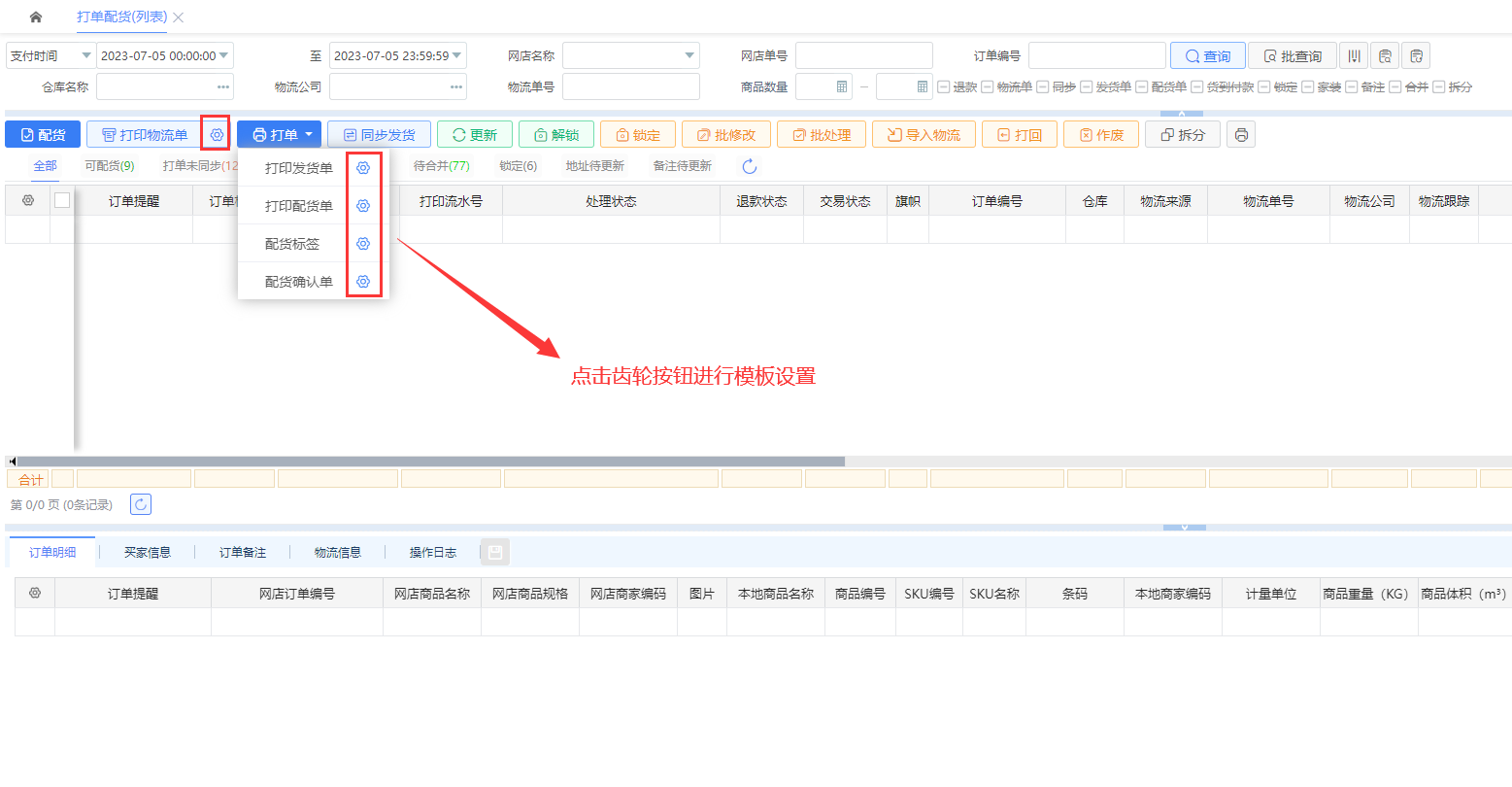Click the ellipsis in 仓库名称 field
1512x787 pixels.
(x=224, y=86)
